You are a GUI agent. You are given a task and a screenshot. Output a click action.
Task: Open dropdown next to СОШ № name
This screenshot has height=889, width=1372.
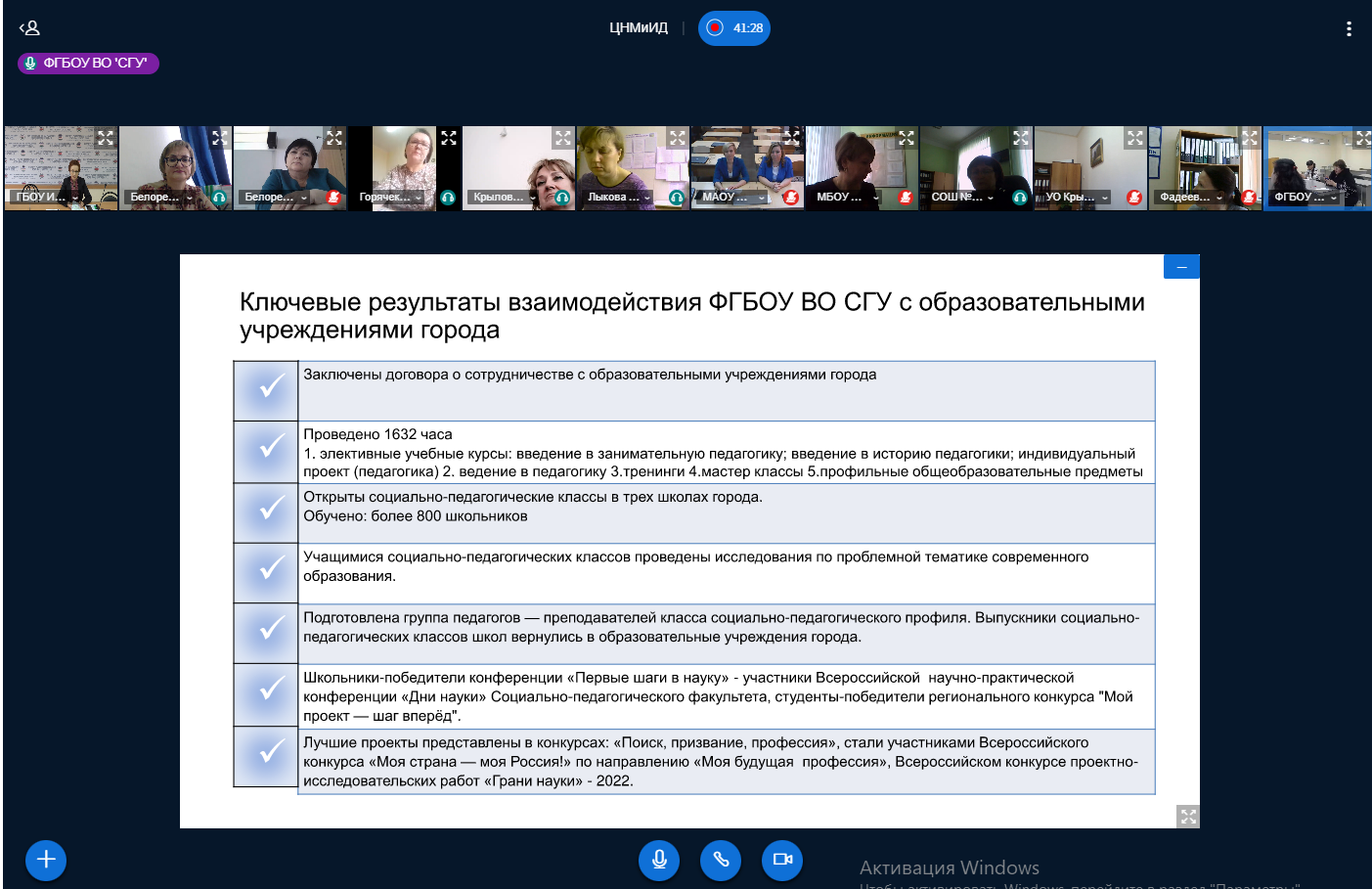pos(991,198)
